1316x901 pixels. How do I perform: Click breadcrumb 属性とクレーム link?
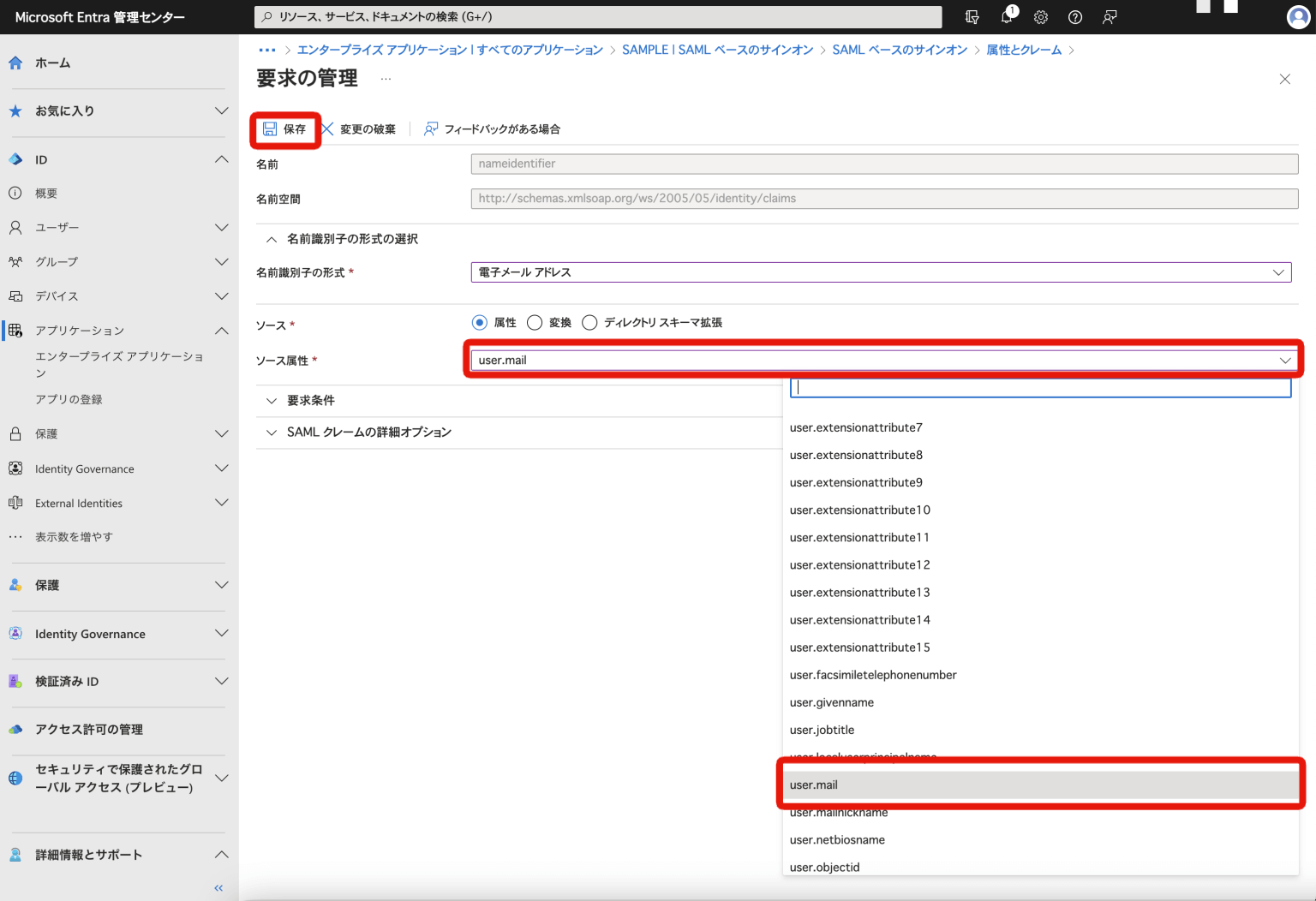pyautogui.click(x=1024, y=50)
